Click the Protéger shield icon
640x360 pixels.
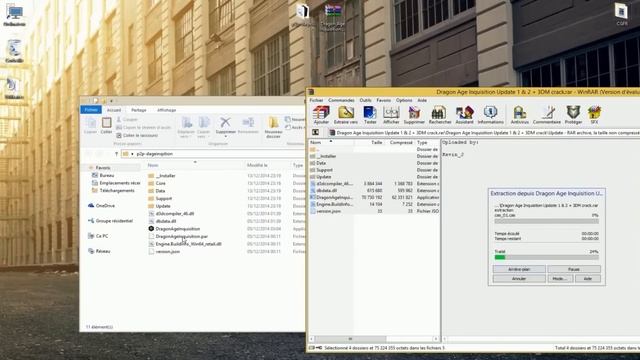[x=573, y=115]
